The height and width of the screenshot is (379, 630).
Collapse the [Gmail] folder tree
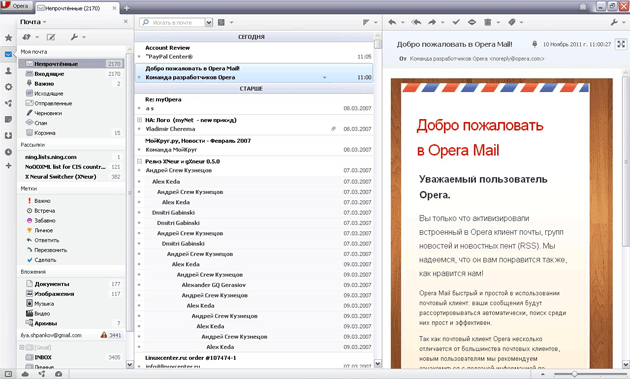coord(22,347)
